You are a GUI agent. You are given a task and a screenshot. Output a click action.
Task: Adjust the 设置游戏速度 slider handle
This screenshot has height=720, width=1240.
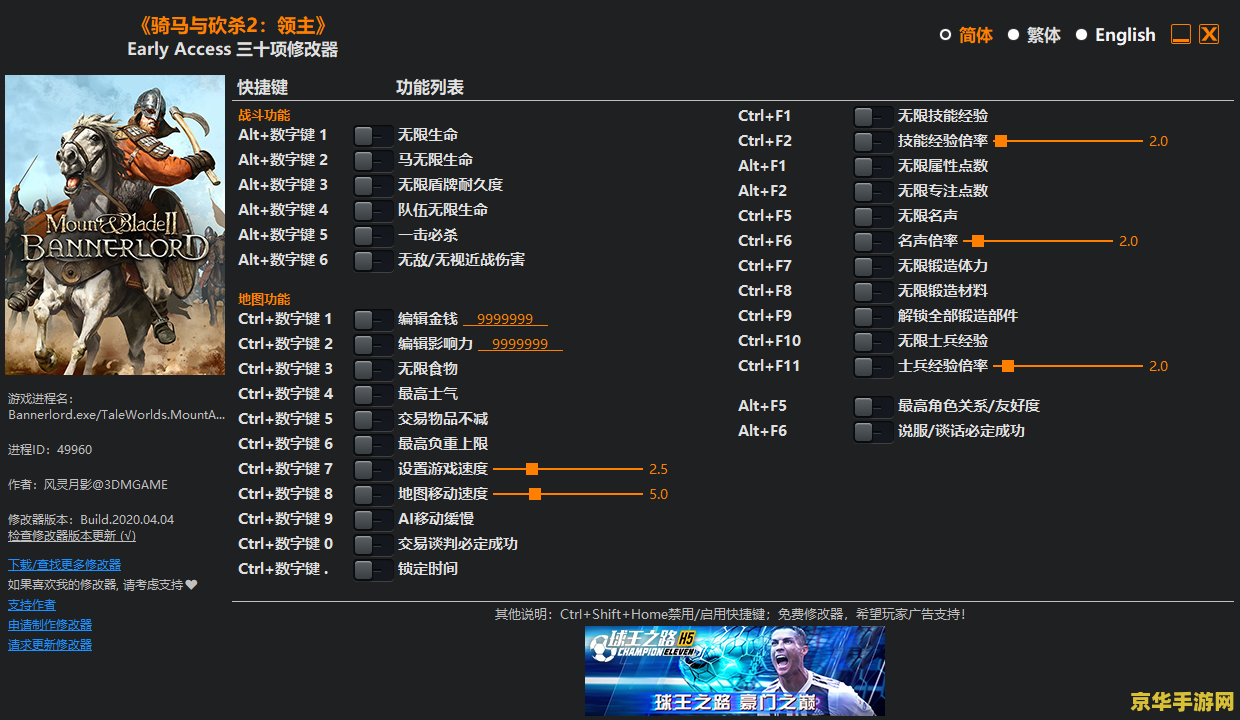[532, 469]
